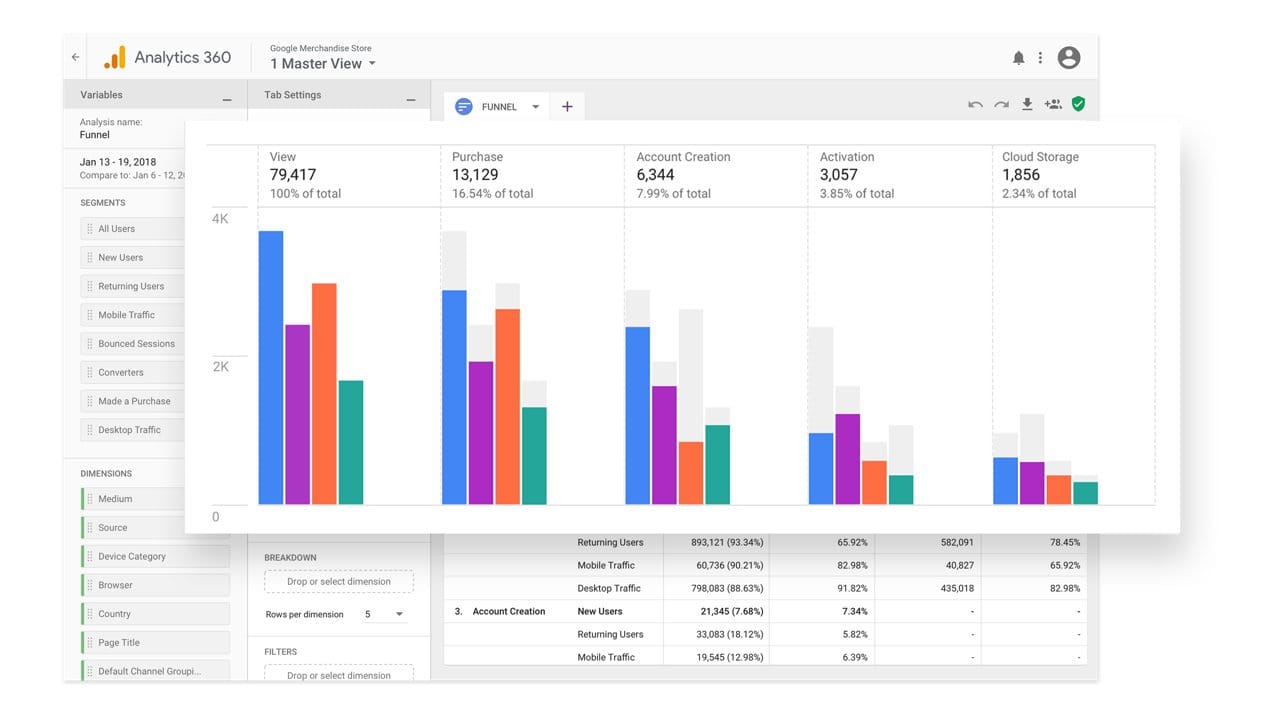Click the Account Creation step header

[x=716, y=175]
